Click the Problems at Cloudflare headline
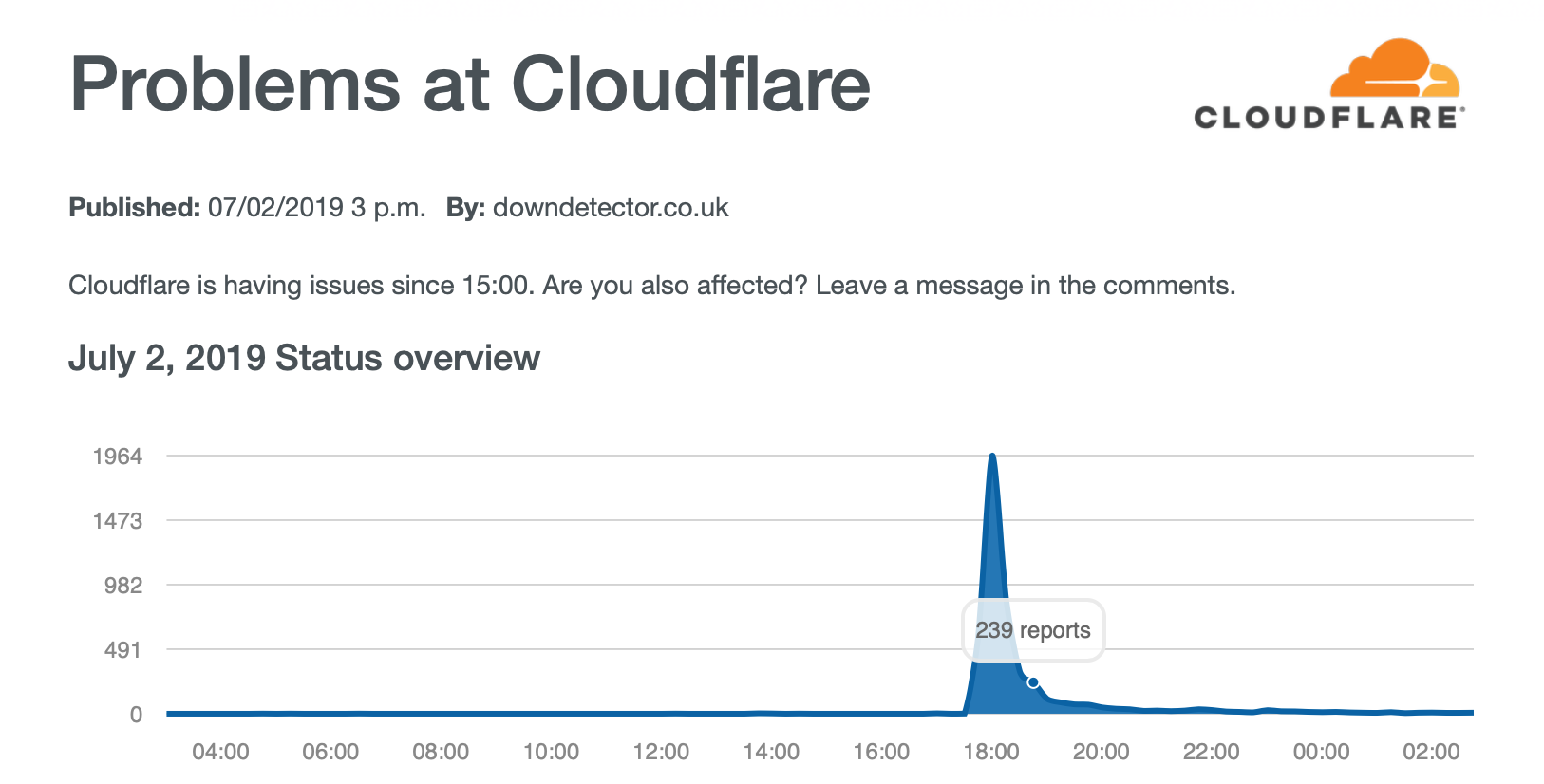The height and width of the screenshot is (784, 1544). (470, 84)
